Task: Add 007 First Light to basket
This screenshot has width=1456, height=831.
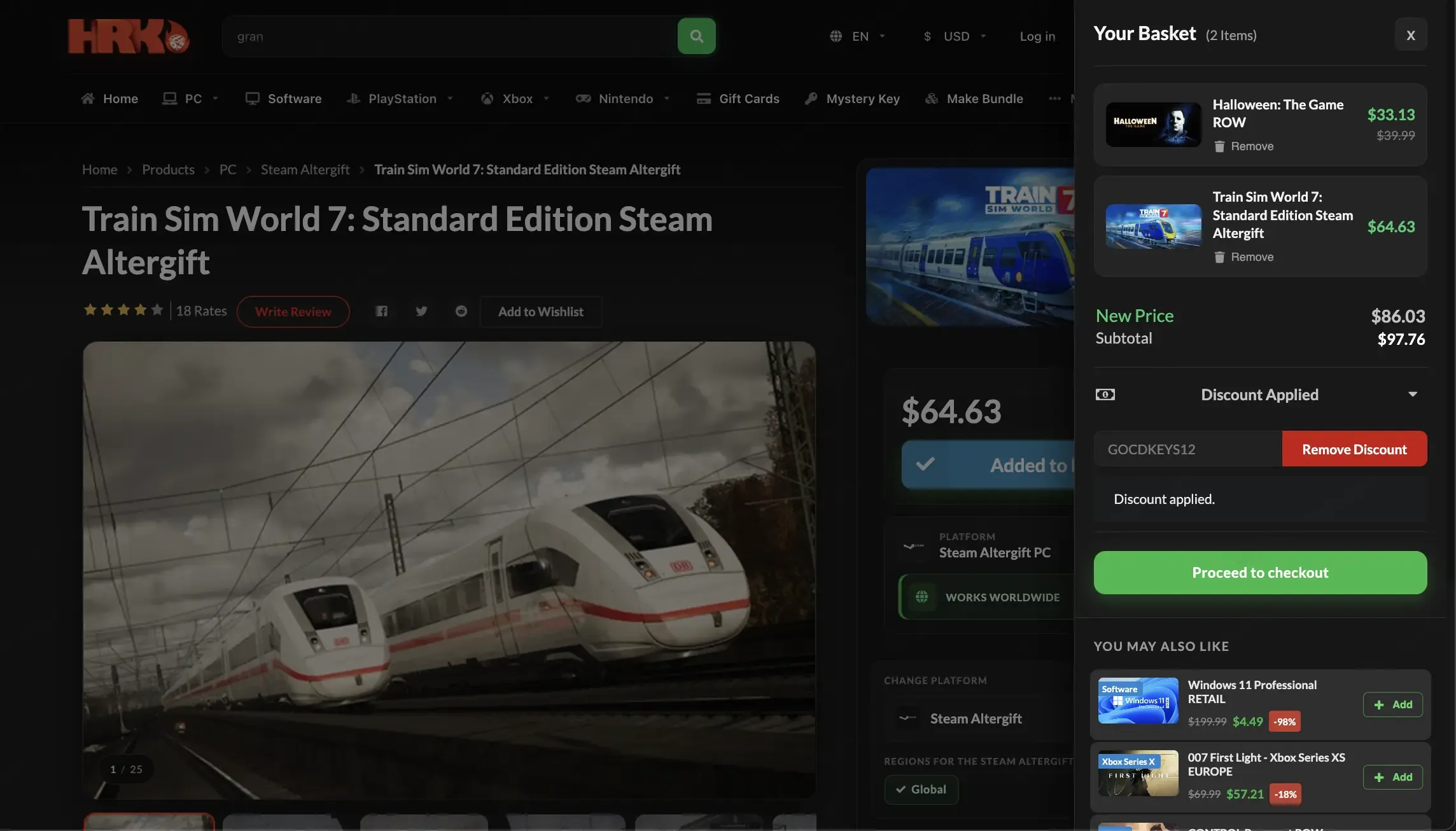Action: coord(1392,777)
